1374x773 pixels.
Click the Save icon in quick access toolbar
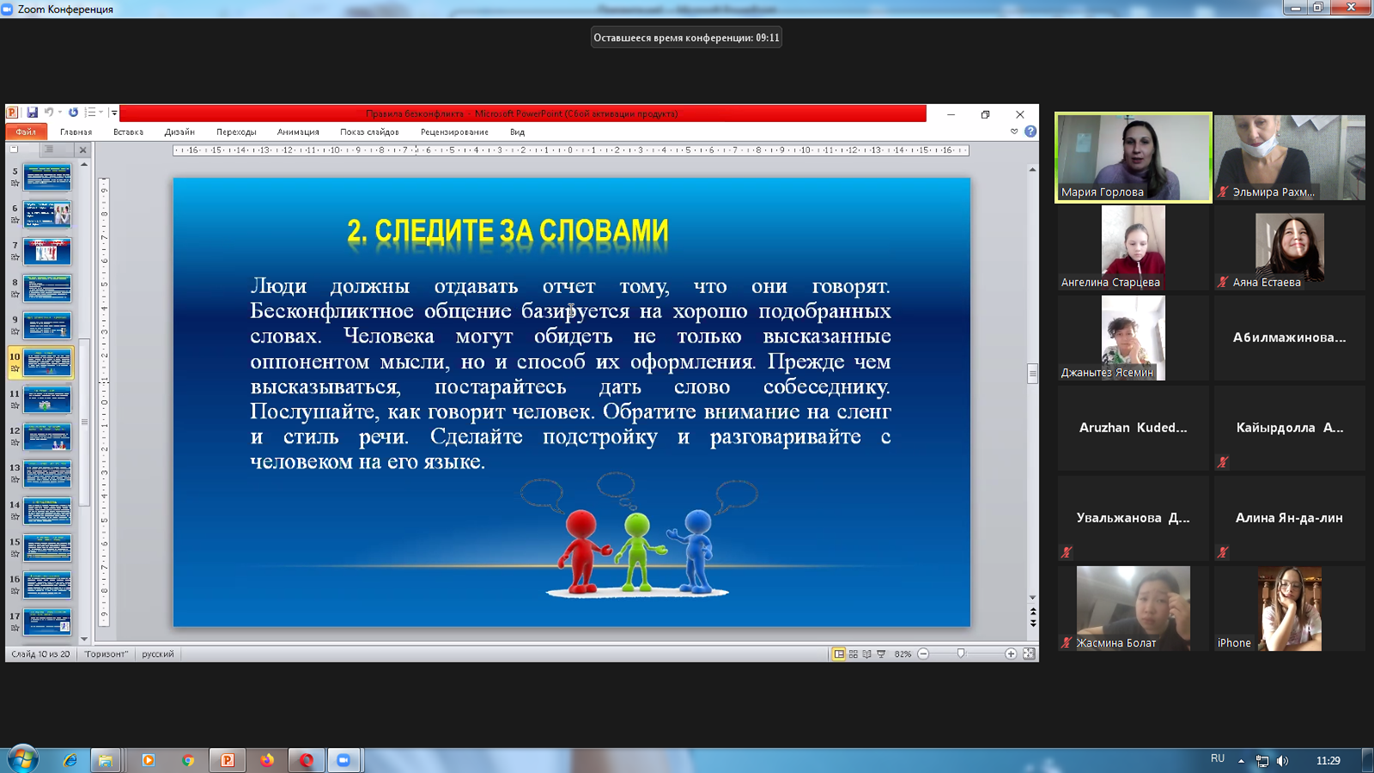coord(32,113)
